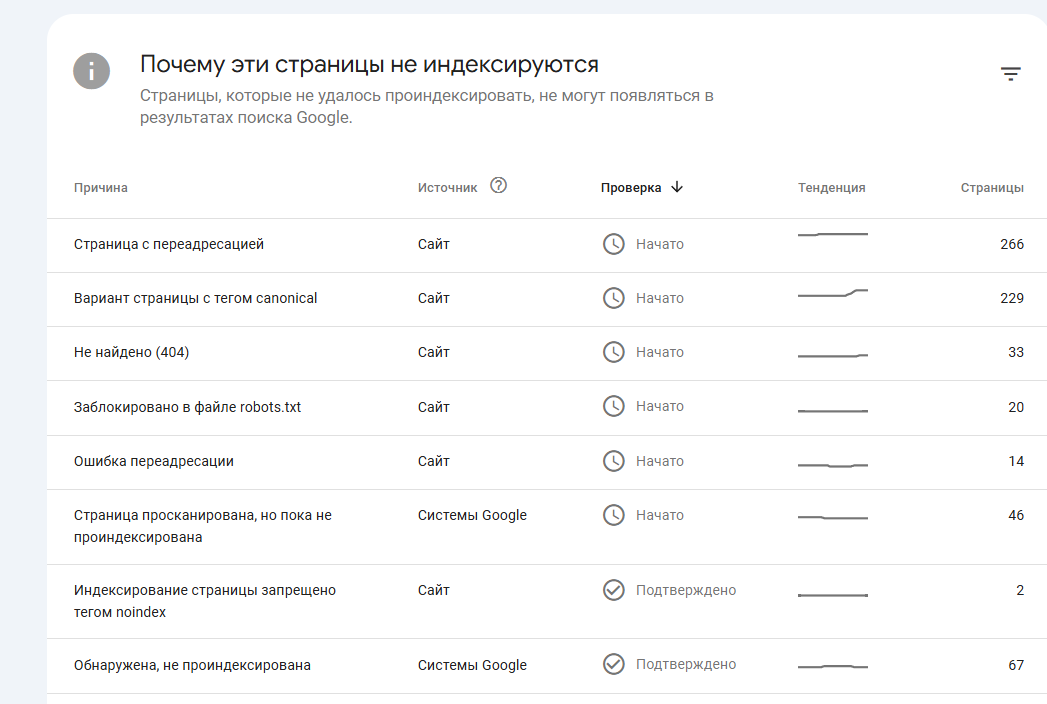Image resolution: width=1047 pixels, height=704 pixels.
Task: Click checkmark icon in Обнаружена, не проиндексирована row
Action: pos(613,665)
